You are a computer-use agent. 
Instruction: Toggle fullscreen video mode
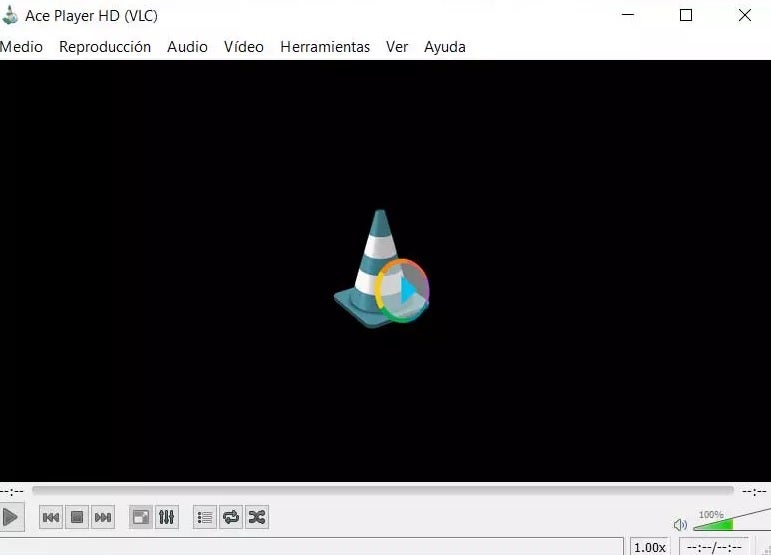(x=141, y=517)
